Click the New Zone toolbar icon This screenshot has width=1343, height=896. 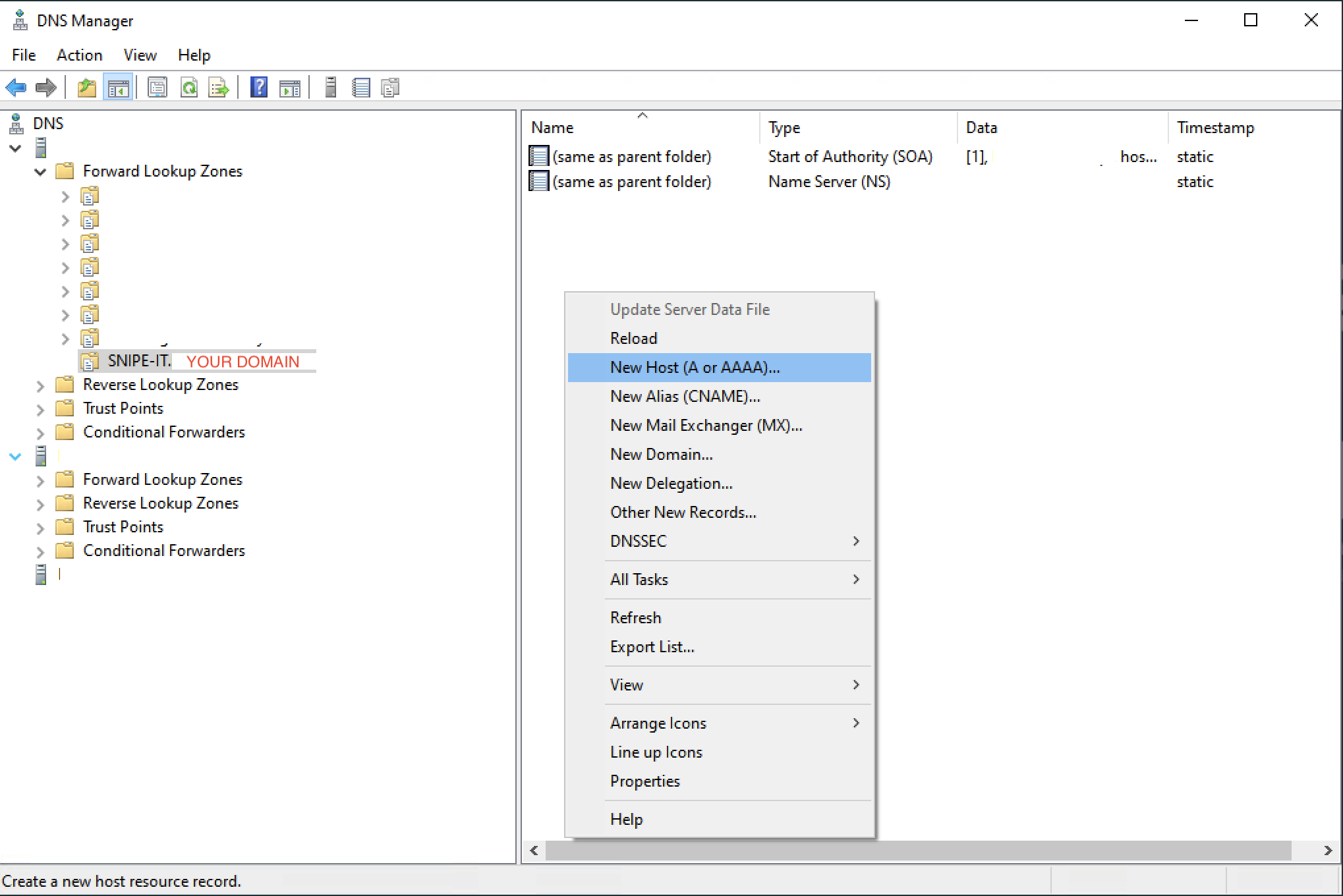(391, 88)
